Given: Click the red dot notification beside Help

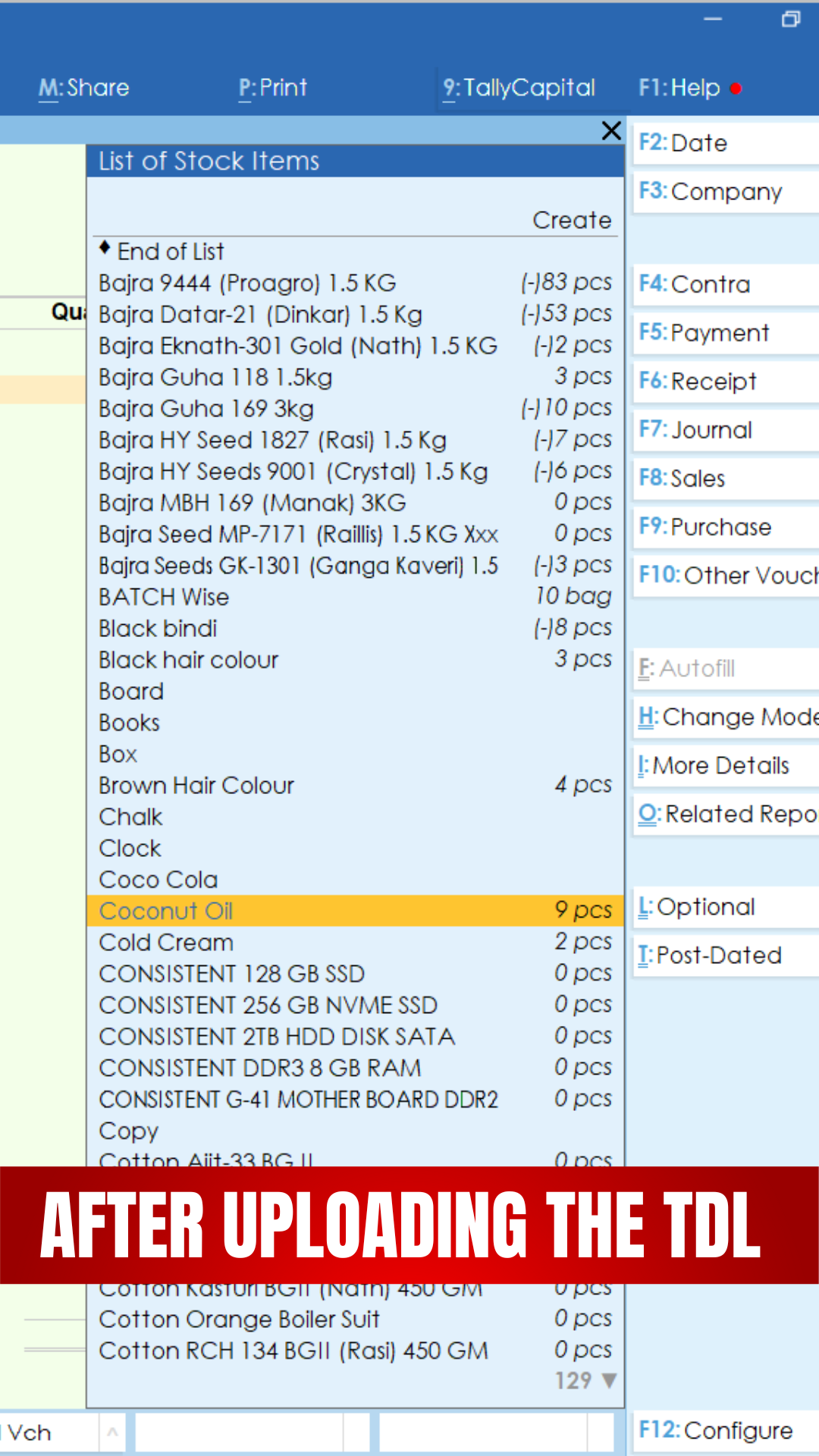Looking at the screenshot, I should click(736, 89).
